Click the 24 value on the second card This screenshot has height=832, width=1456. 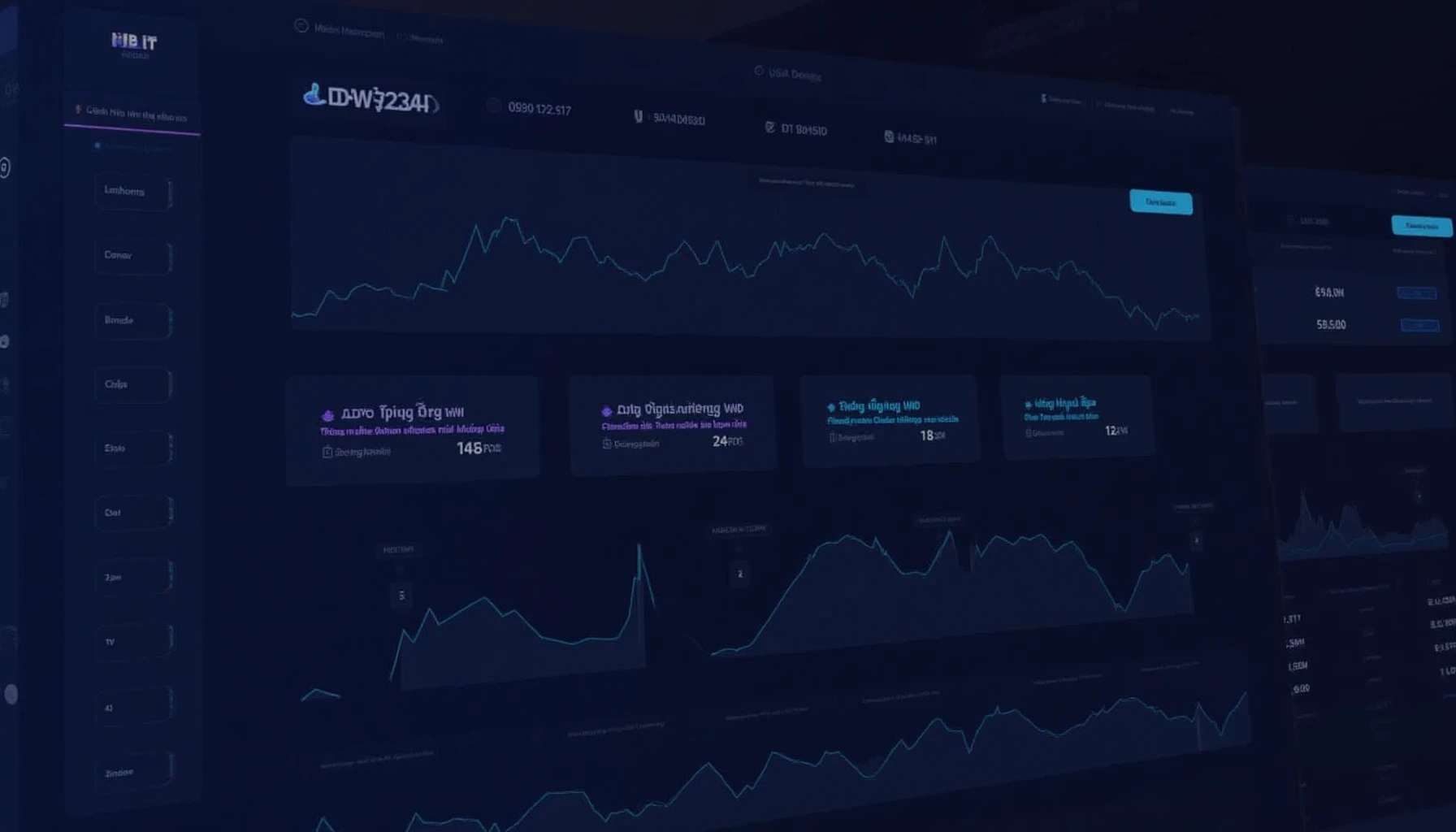[x=720, y=441]
